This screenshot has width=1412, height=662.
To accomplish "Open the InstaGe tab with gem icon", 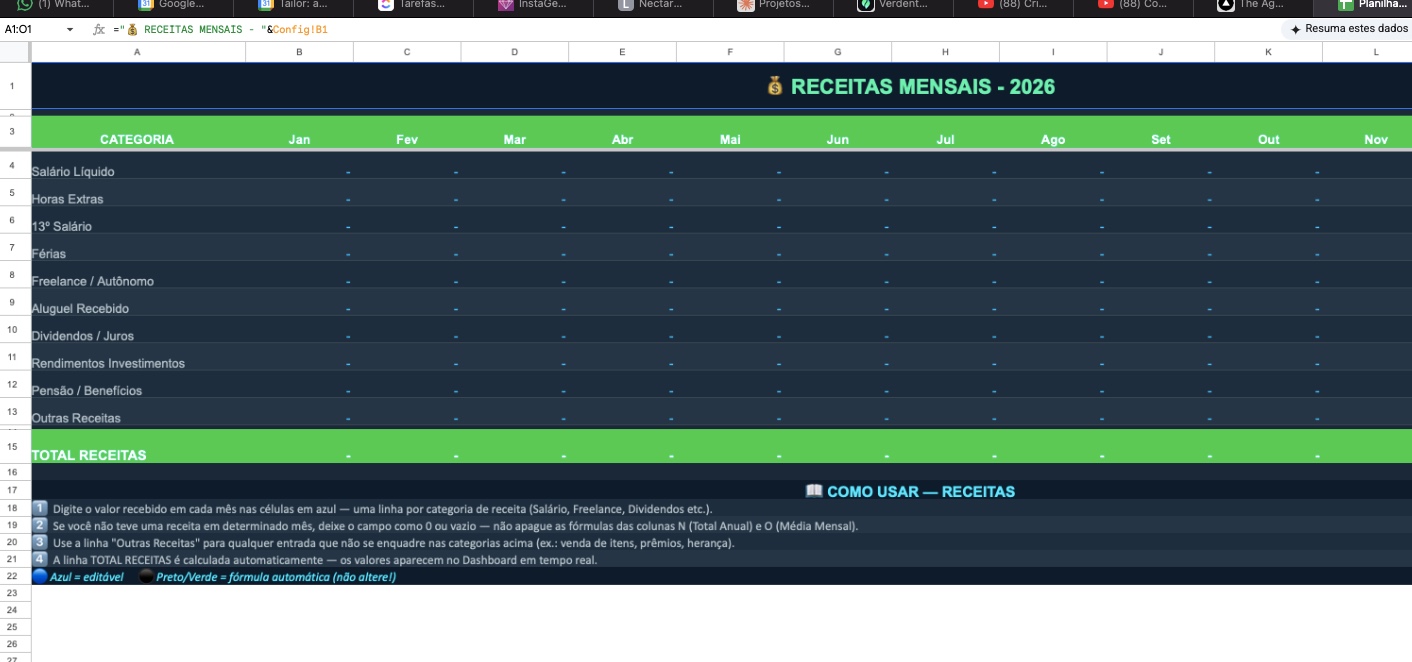I will coord(535,5).
